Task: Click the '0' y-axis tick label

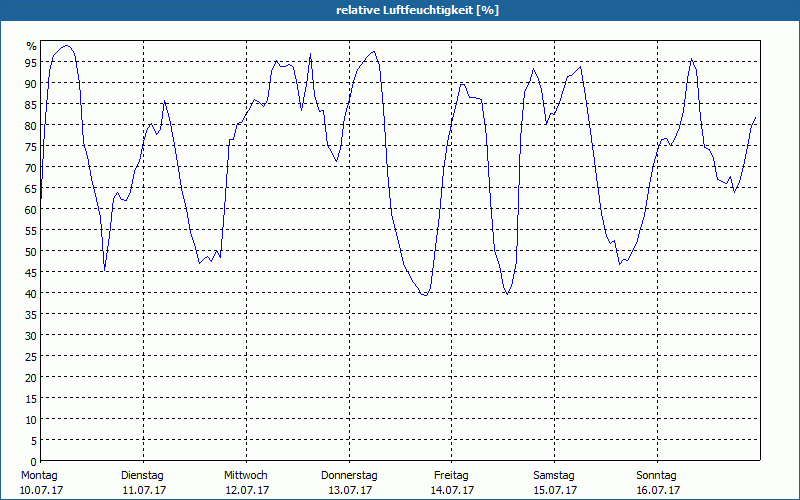Action: point(33,461)
